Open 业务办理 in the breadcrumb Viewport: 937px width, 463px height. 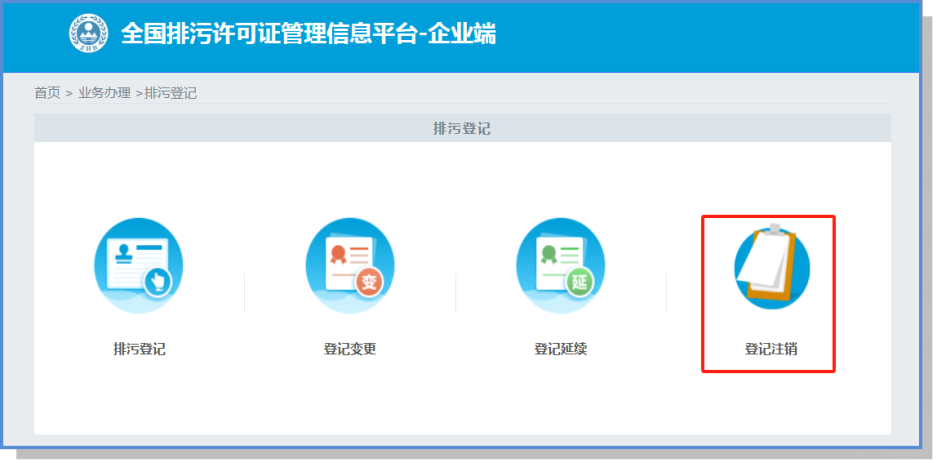coord(105,93)
